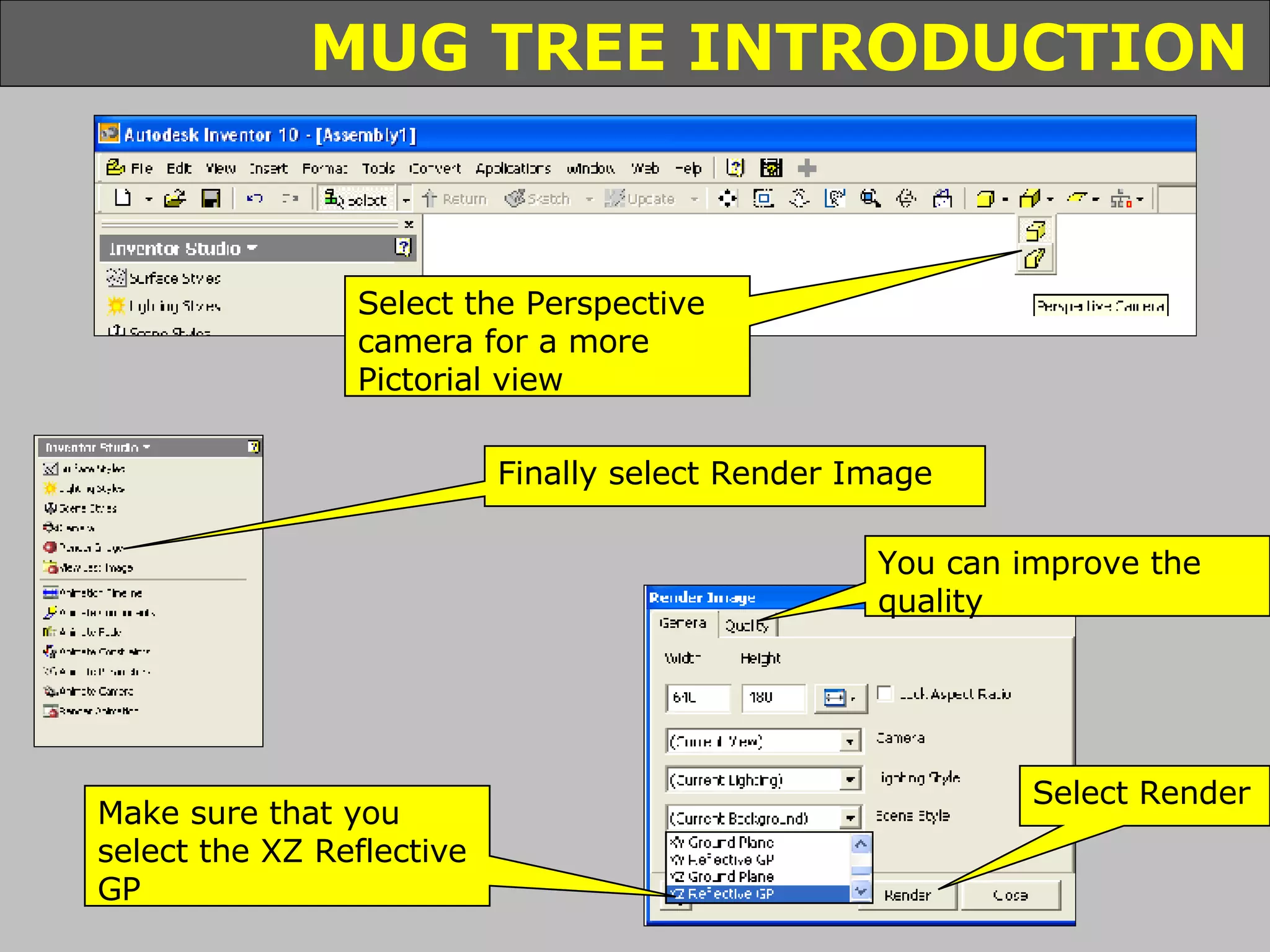
Task: Switch to the Quality tab
Action: click(747, 626)
